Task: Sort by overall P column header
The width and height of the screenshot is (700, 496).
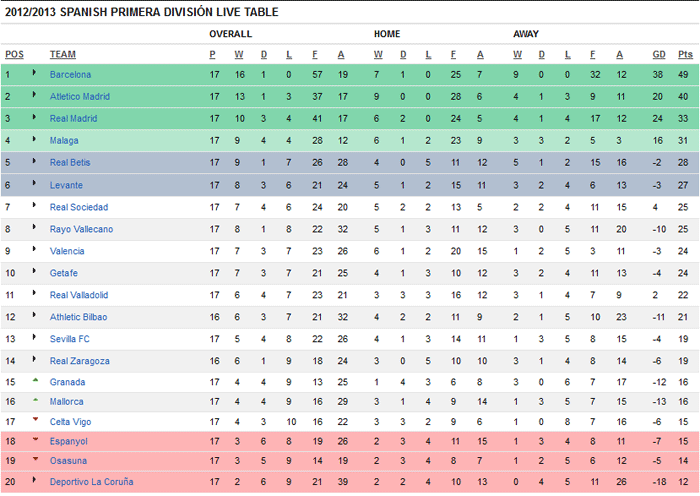Action: [212, 54]
